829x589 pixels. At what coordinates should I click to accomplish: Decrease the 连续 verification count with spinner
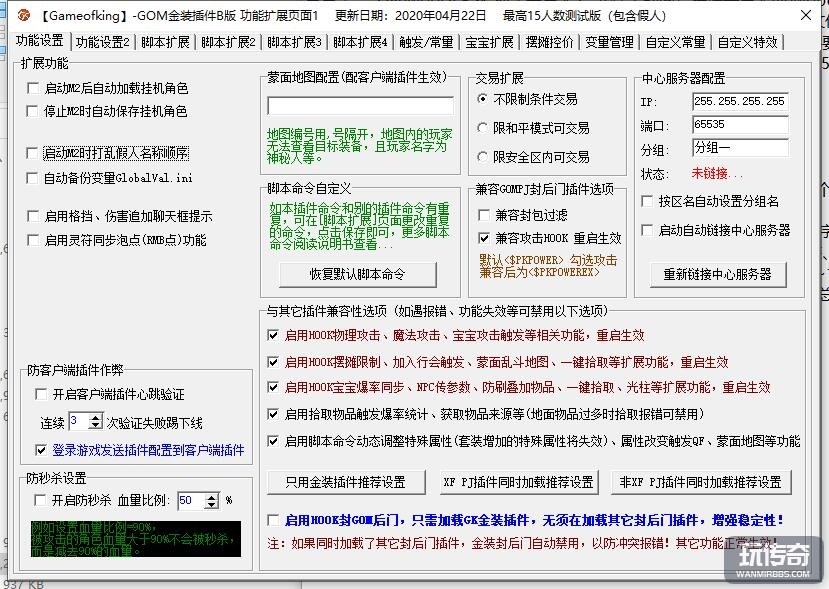tap(95, 426)
